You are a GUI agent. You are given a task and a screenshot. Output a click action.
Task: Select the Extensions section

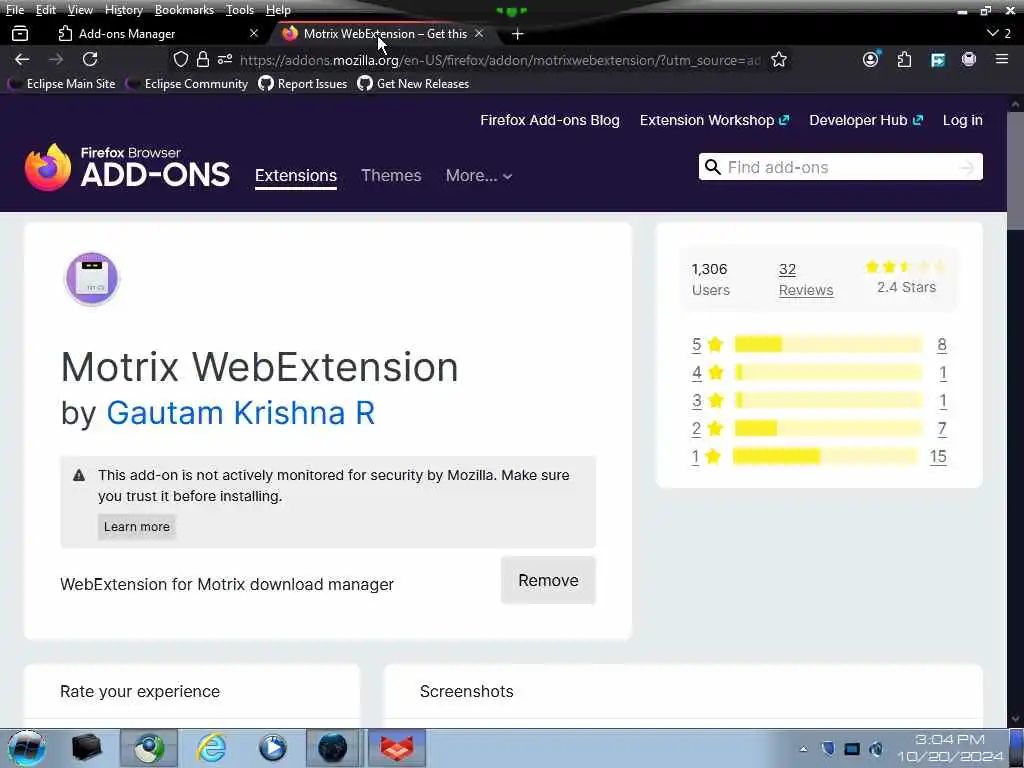click(x=296, y=176)
